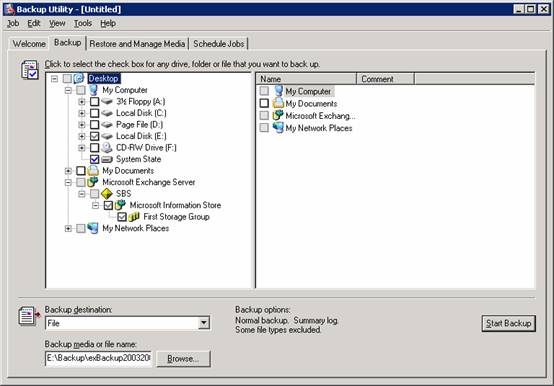The height and width of the screenshot is (386, 554).
Task: Click the Backup Utility title bar icon
Action: 9,9
